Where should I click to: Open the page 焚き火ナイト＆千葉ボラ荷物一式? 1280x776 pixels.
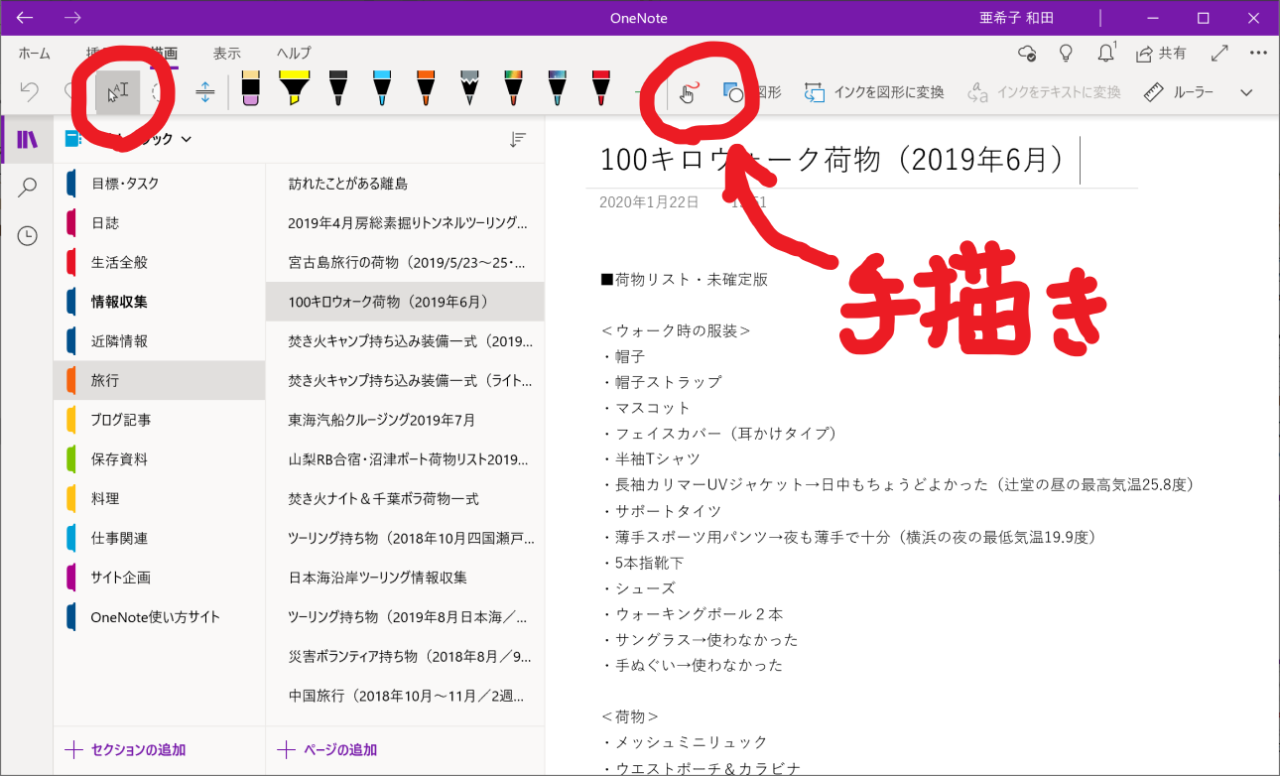405,498
